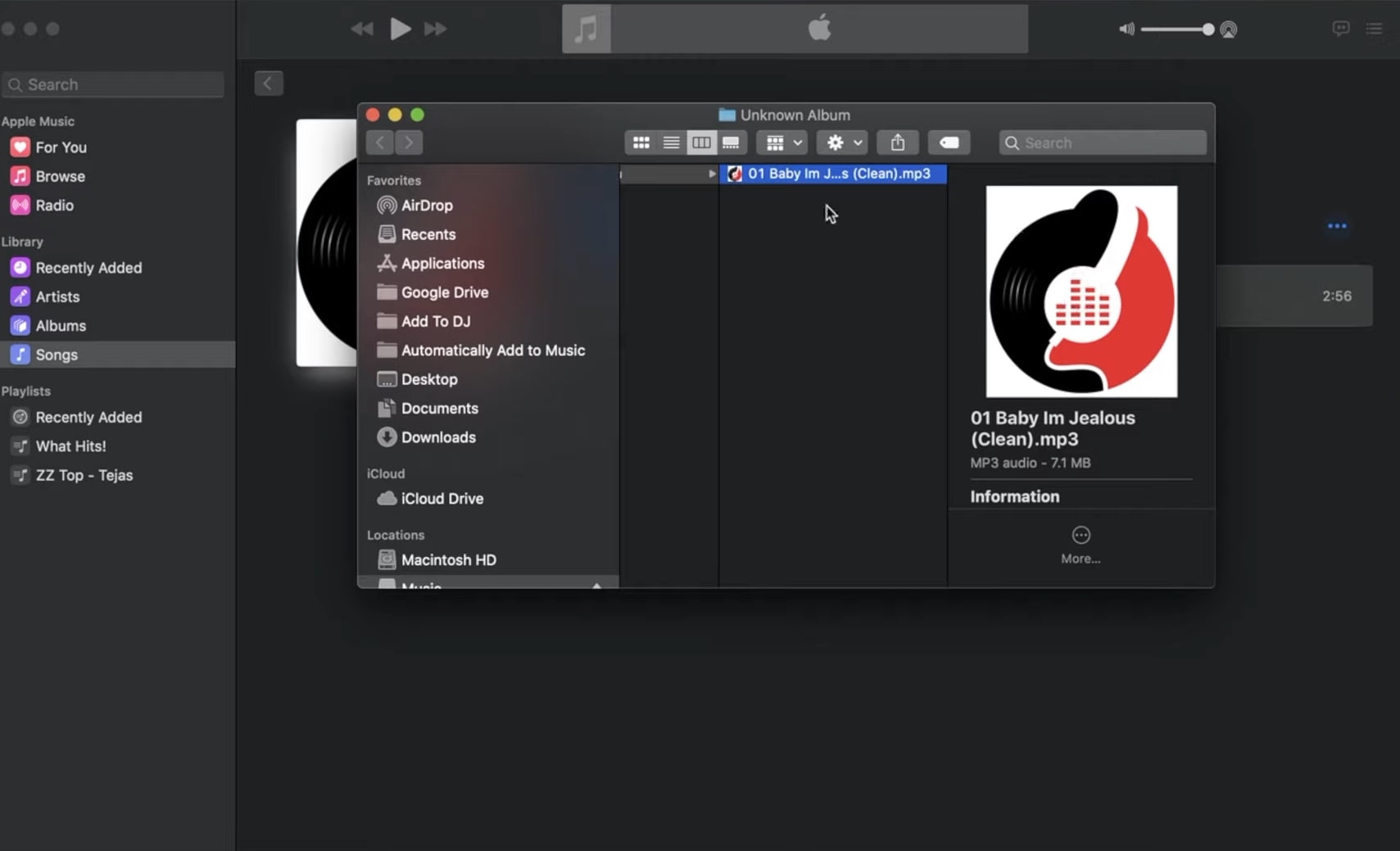The height and width of the screenshot is (851, 1400).
Task: Maximize Finder window with green button
Action: pyautogui.click(x=417, y=115)
